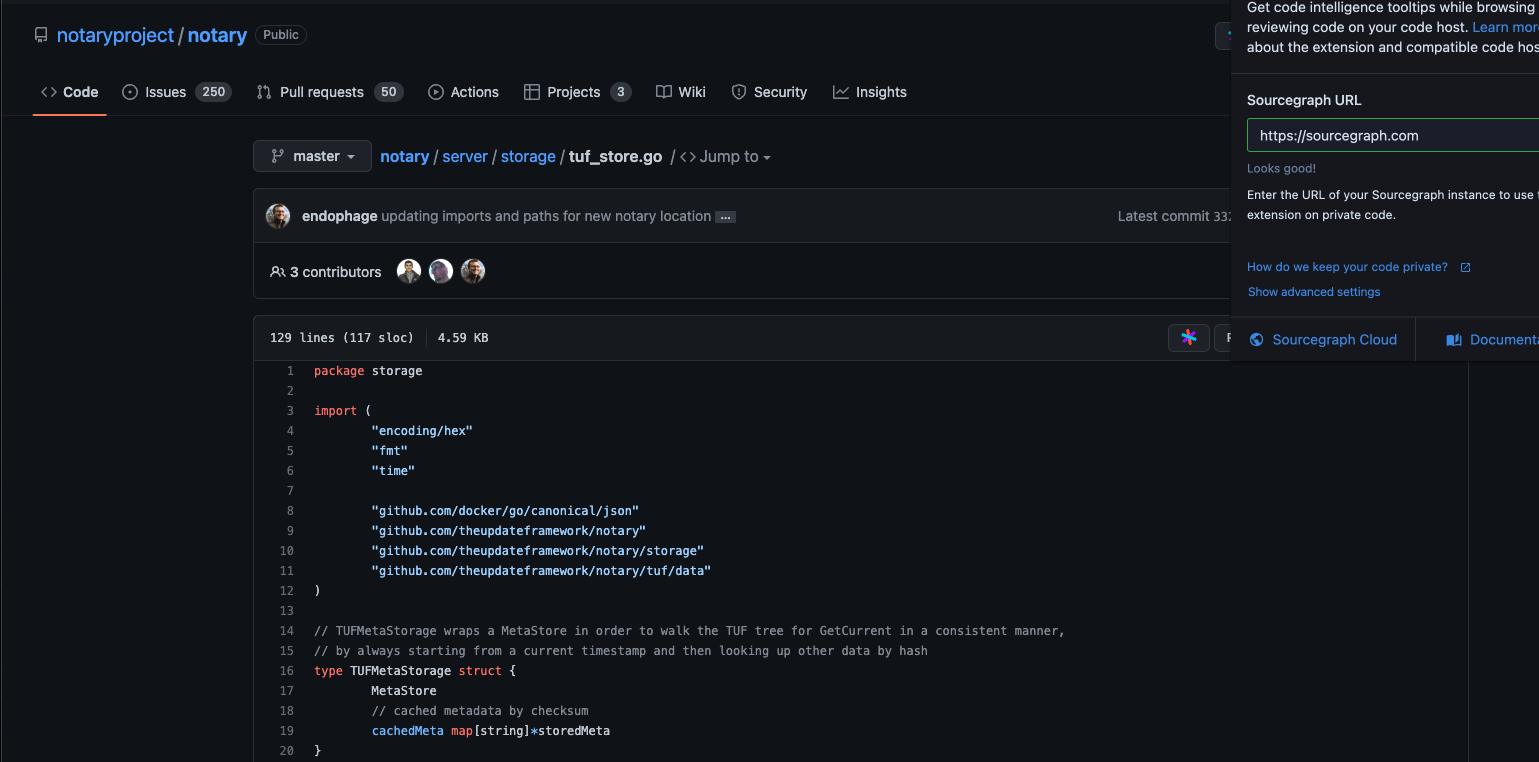Click the contributors people icon
The image size is (1539, 762).
pos(278,272)
